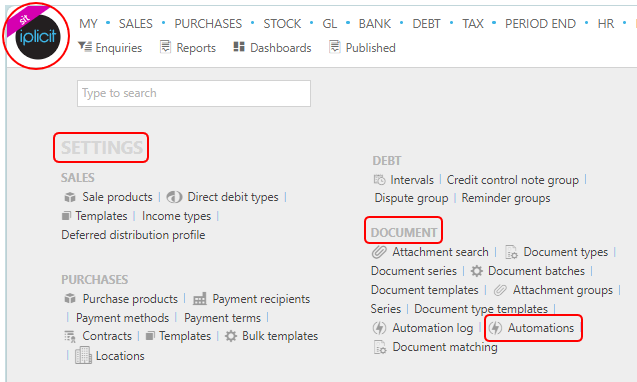This screenshot has width=637, height=382.
Task: Focus the Type to search field
Action: (194, 93)
